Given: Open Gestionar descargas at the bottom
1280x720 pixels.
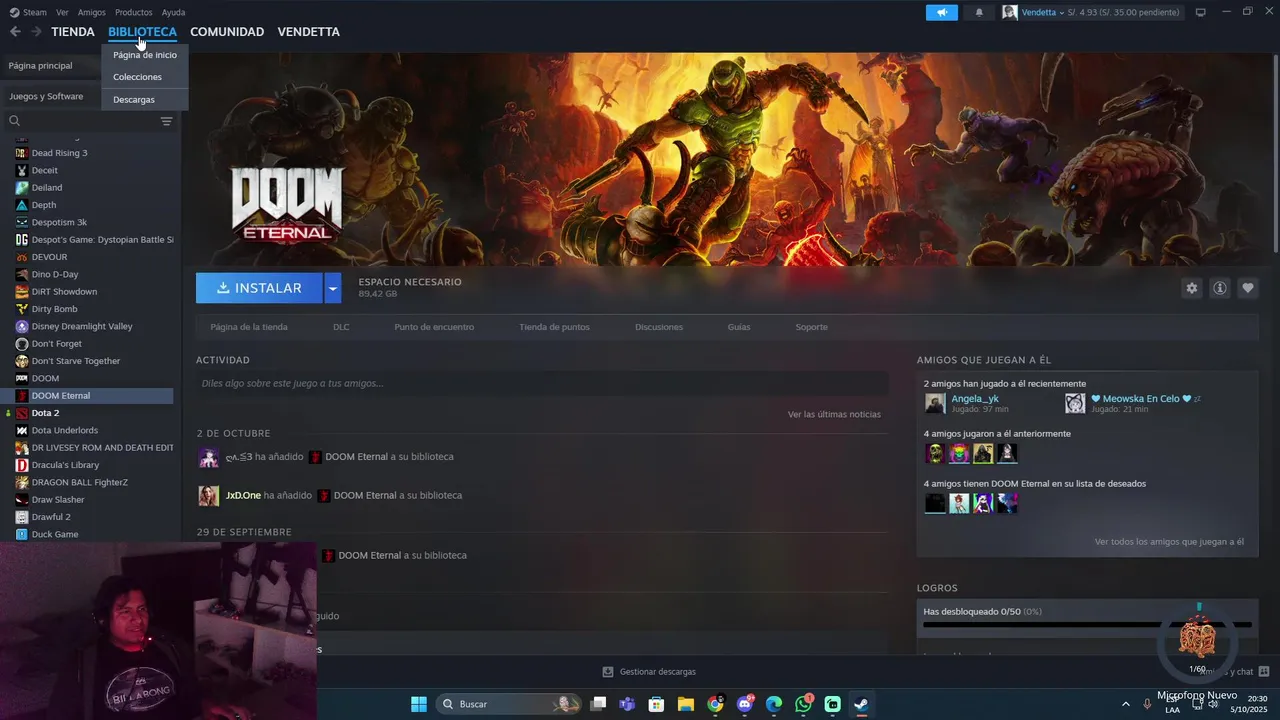Looking at the screenshot, I should (x=649, y=672).
